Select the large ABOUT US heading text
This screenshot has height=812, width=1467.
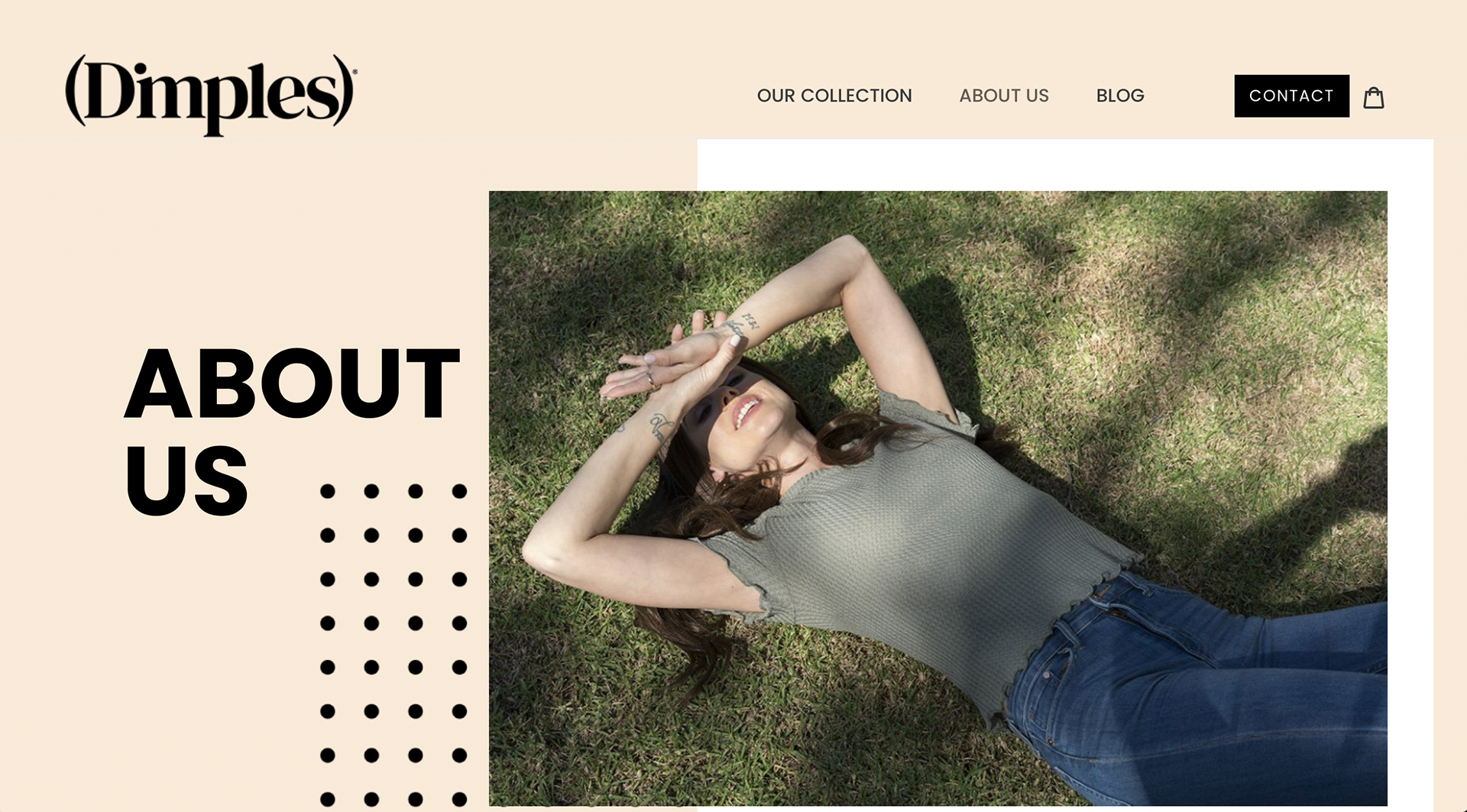point(292,431)
